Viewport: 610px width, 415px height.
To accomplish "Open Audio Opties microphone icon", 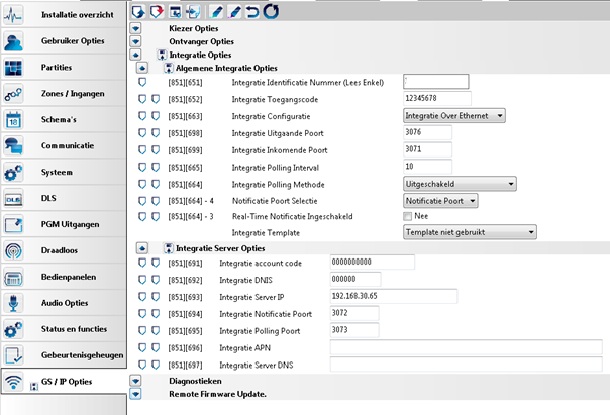I will point(13,303).
